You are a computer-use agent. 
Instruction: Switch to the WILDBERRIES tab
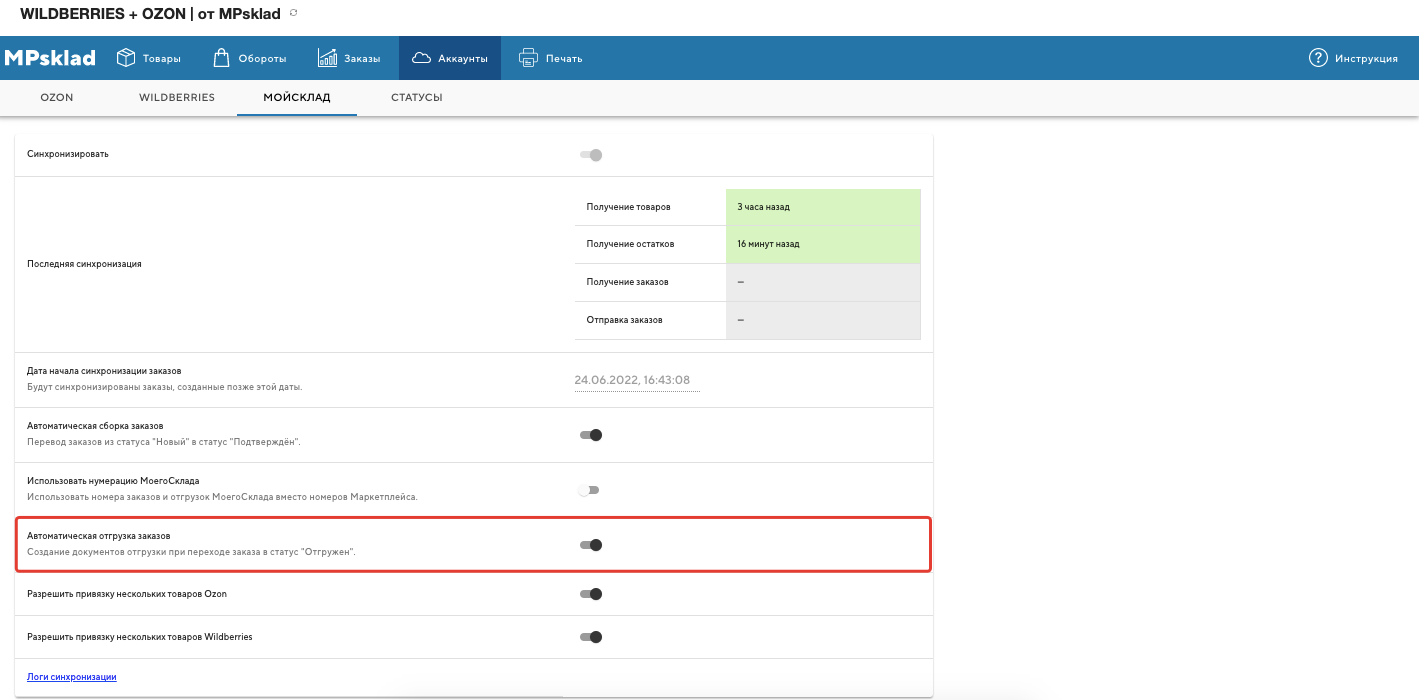point(177,98)
